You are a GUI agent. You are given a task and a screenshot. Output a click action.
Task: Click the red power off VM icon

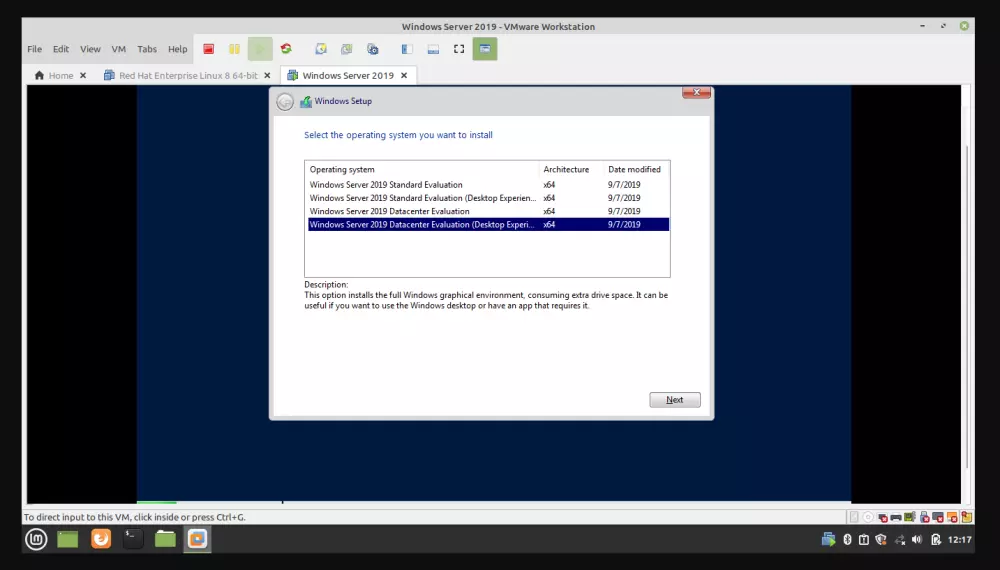pyautogui.click(x=209, y=49)
